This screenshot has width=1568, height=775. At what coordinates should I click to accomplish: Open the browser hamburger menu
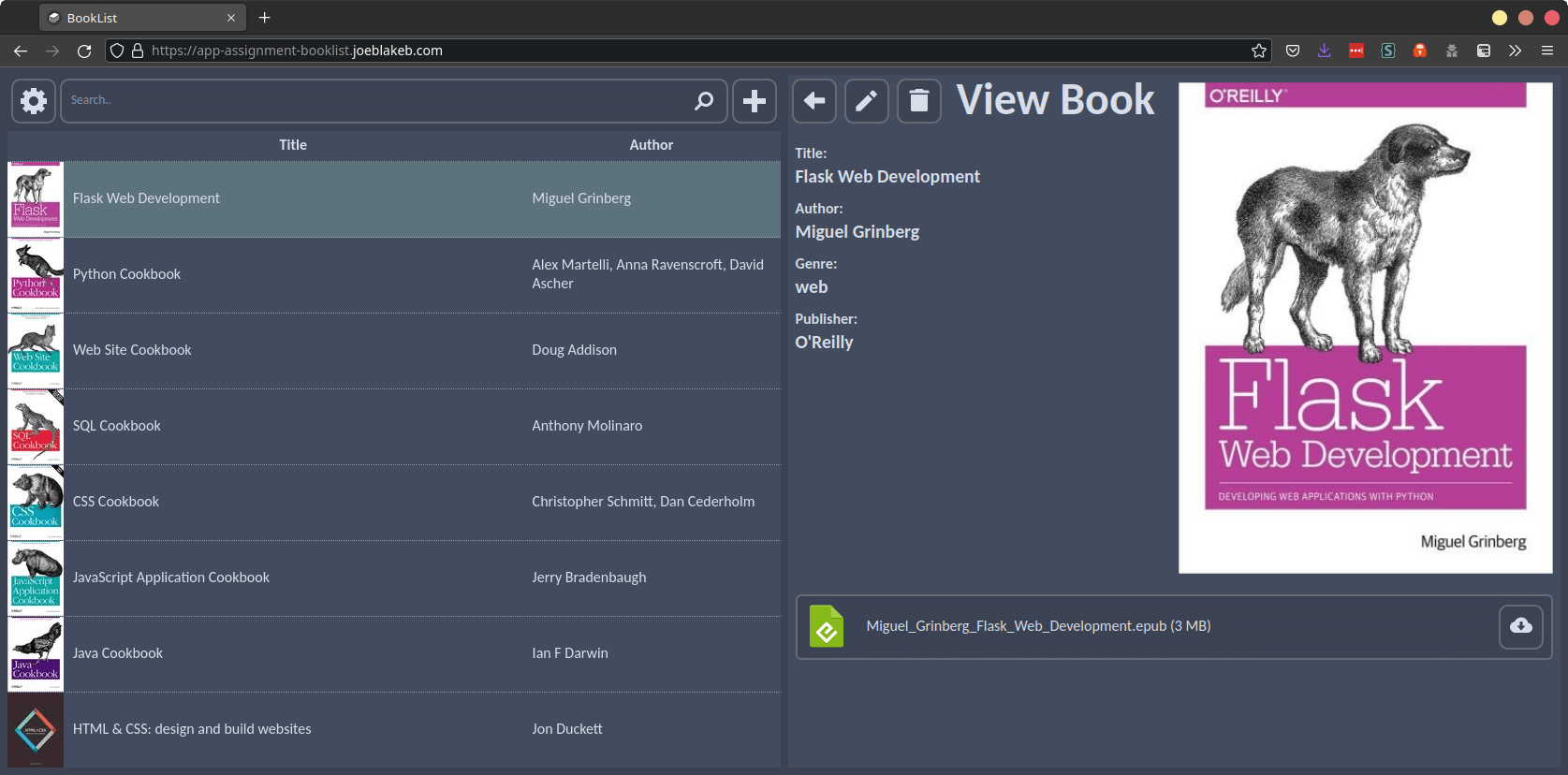(1547, 51)
